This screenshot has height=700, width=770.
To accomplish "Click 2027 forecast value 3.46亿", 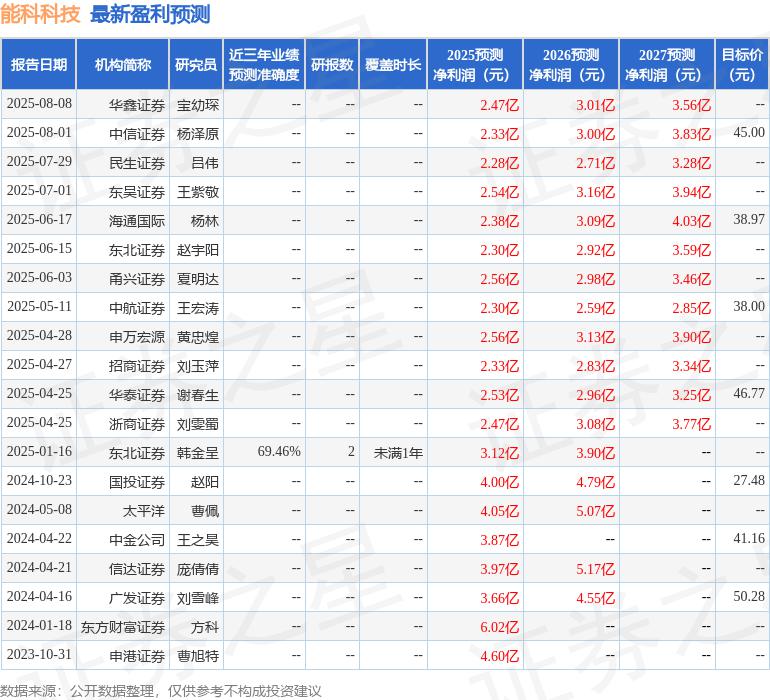I will coord(691,279).
